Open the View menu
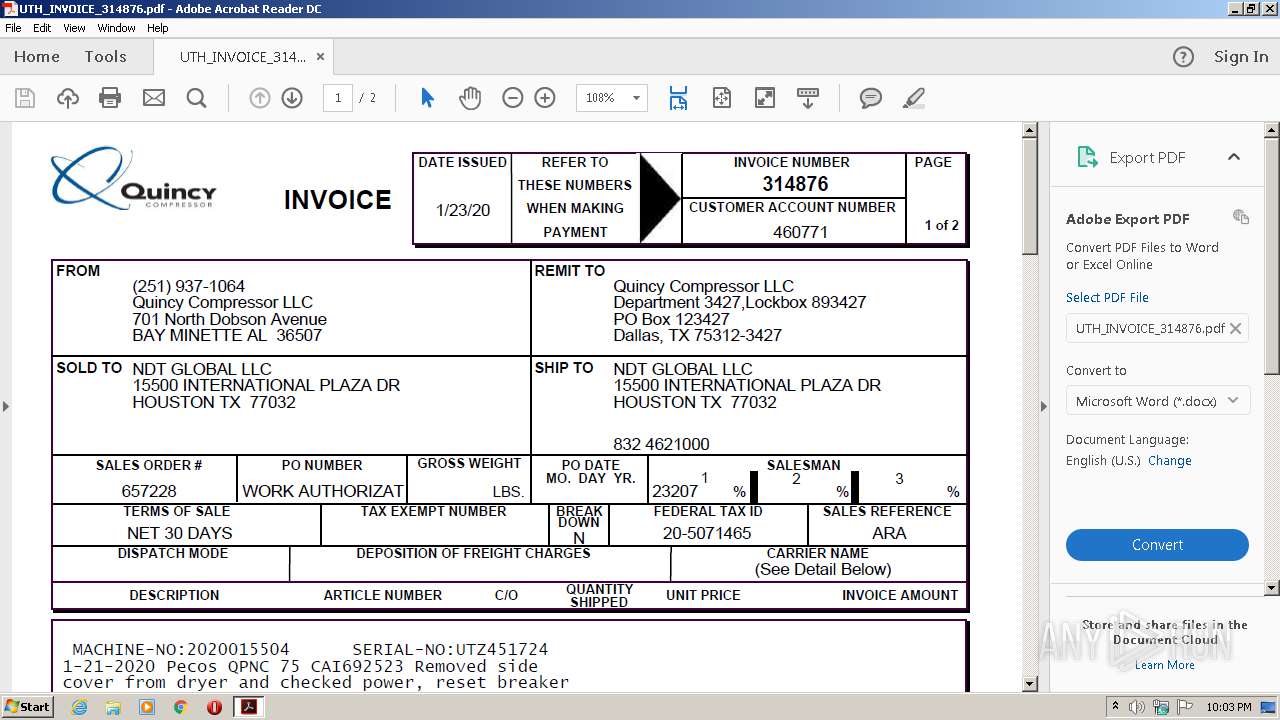This screenshot has width=1280, height=720. (x=75, y=28)
